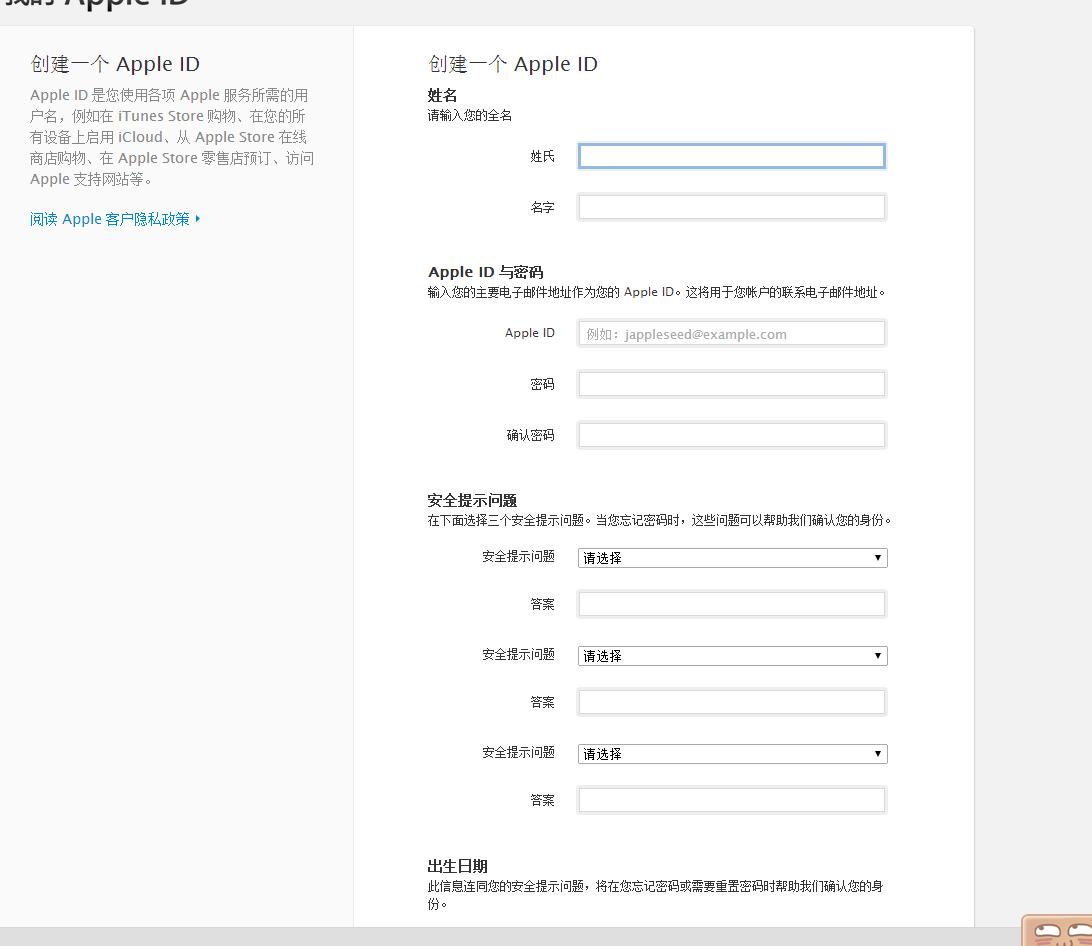The height and width of the screenshot is (946, 1092).
Task: Click the first 答案 answer field
Action: (x=731, y=604)
